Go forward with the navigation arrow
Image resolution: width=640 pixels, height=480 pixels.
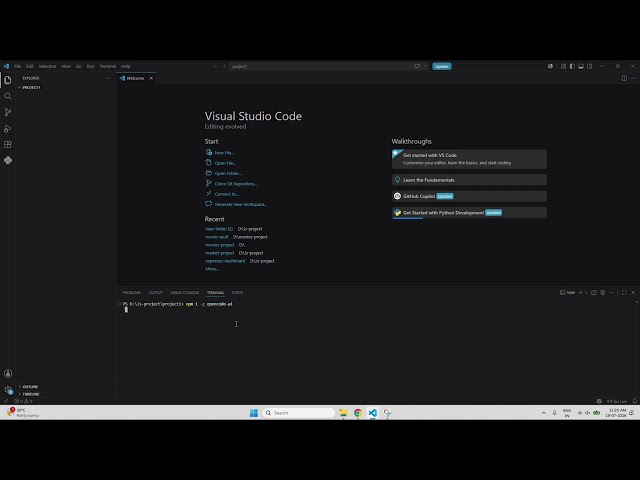coord(224,66)
